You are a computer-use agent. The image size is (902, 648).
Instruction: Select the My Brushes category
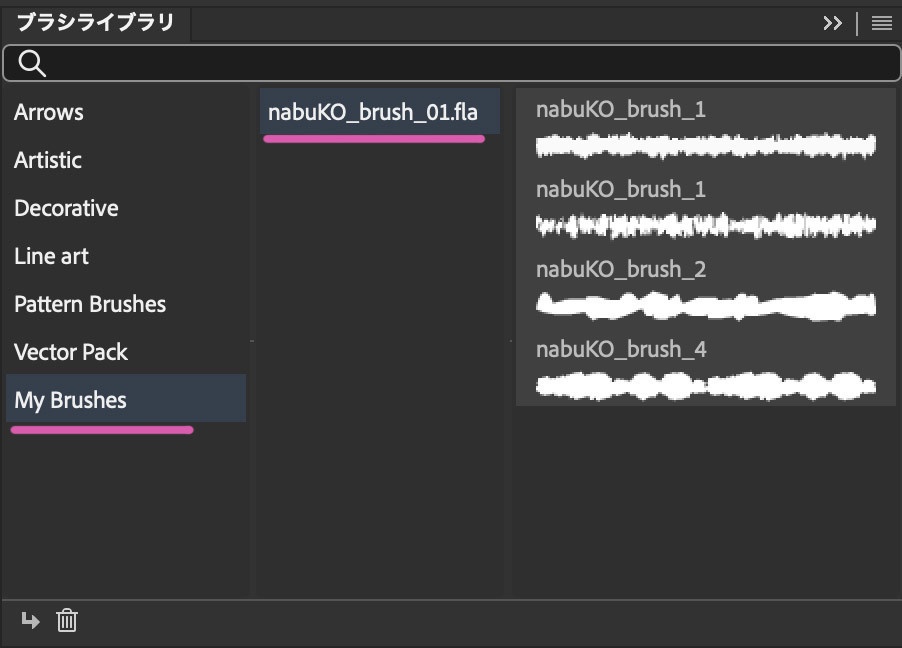[x=70, y=400]
